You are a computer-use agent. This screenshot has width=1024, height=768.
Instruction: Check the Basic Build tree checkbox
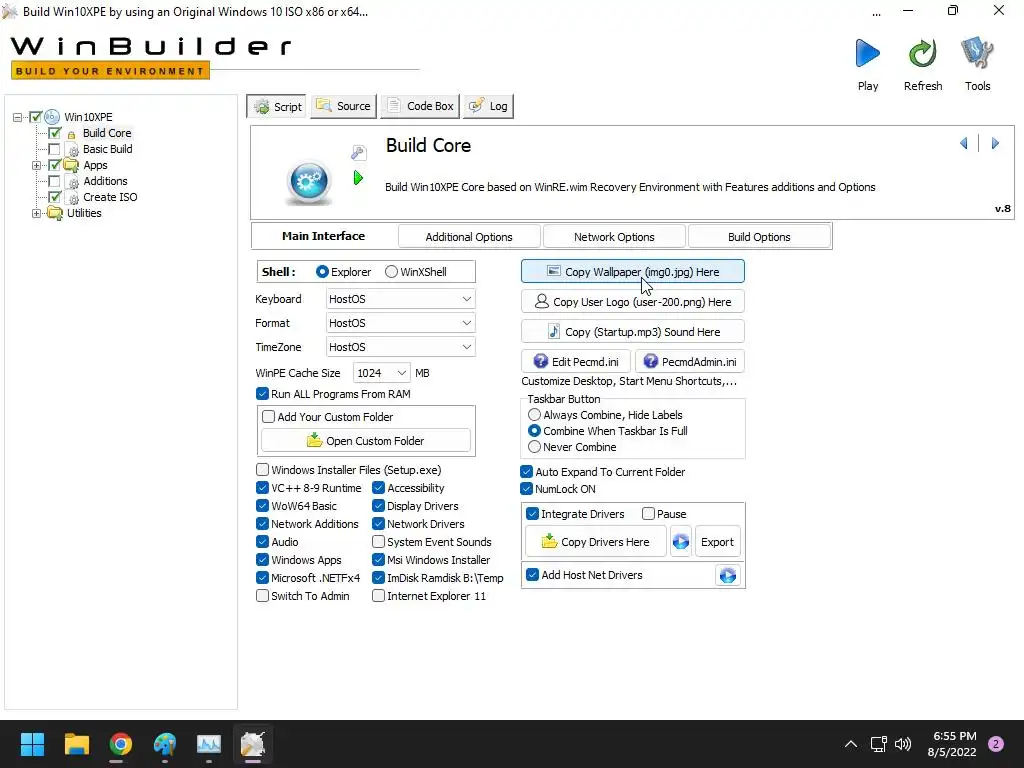tap(55, 150)
